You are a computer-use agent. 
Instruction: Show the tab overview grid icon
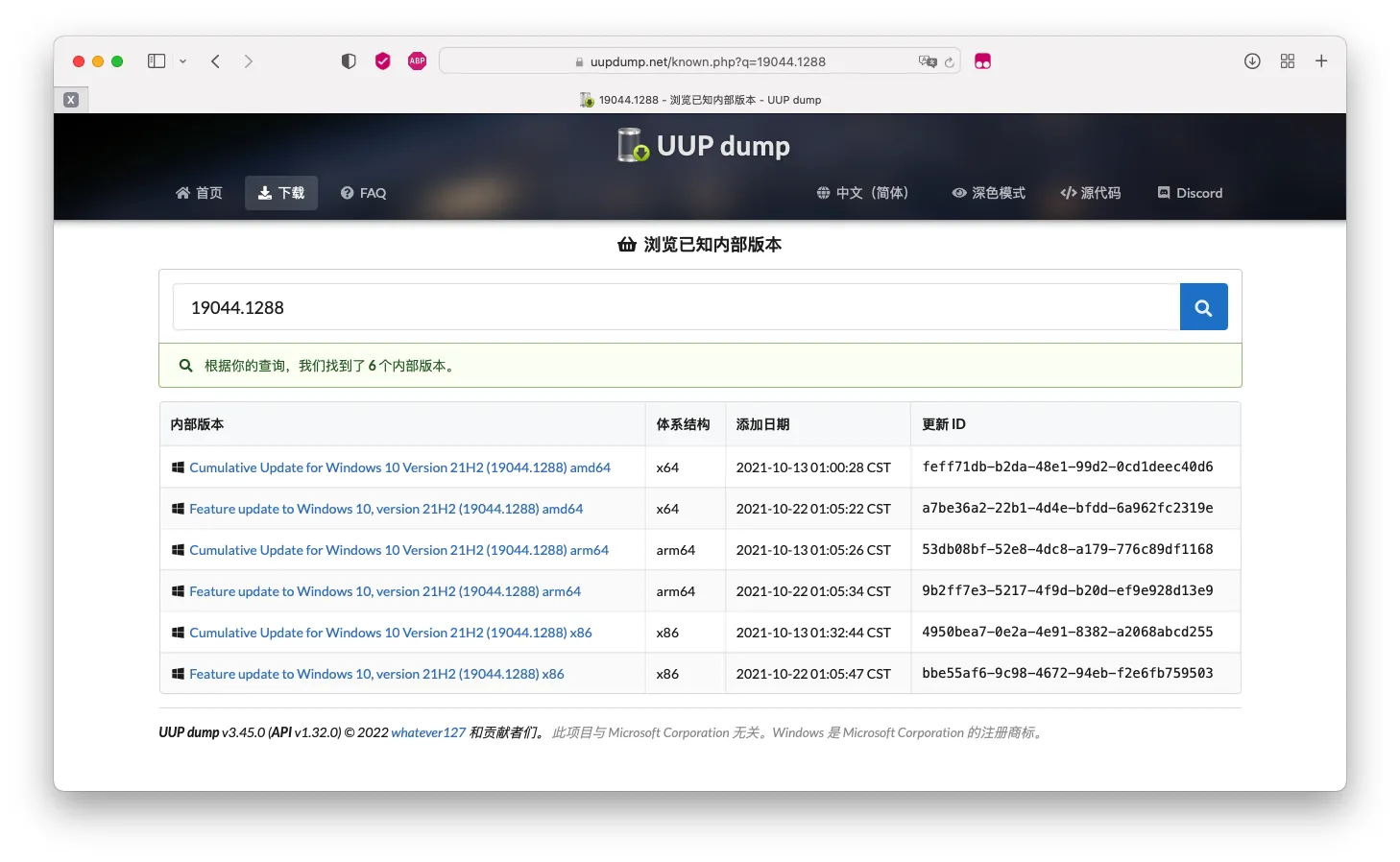click(x=1288, y=61)
